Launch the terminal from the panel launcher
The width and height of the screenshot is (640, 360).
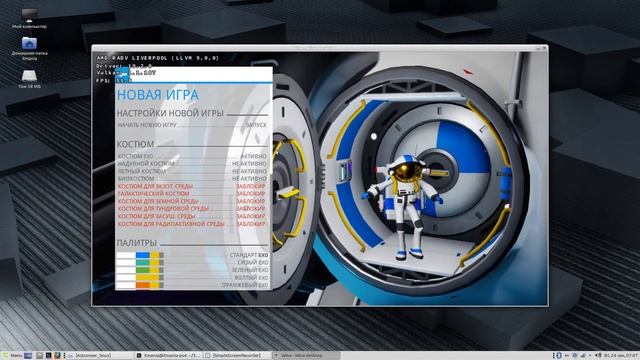point(48,356)
